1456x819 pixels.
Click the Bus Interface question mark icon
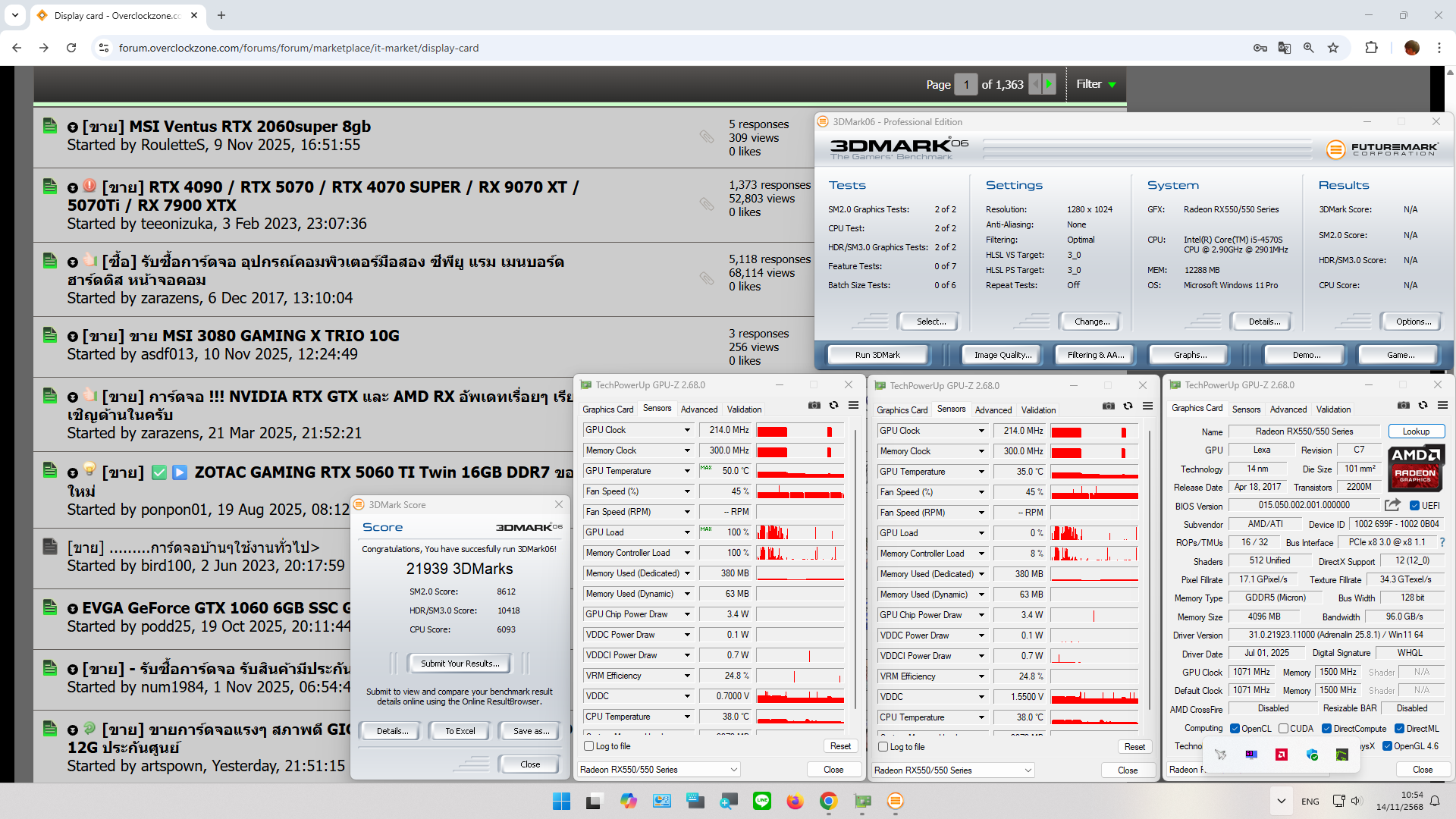[x=1442, y=542]
